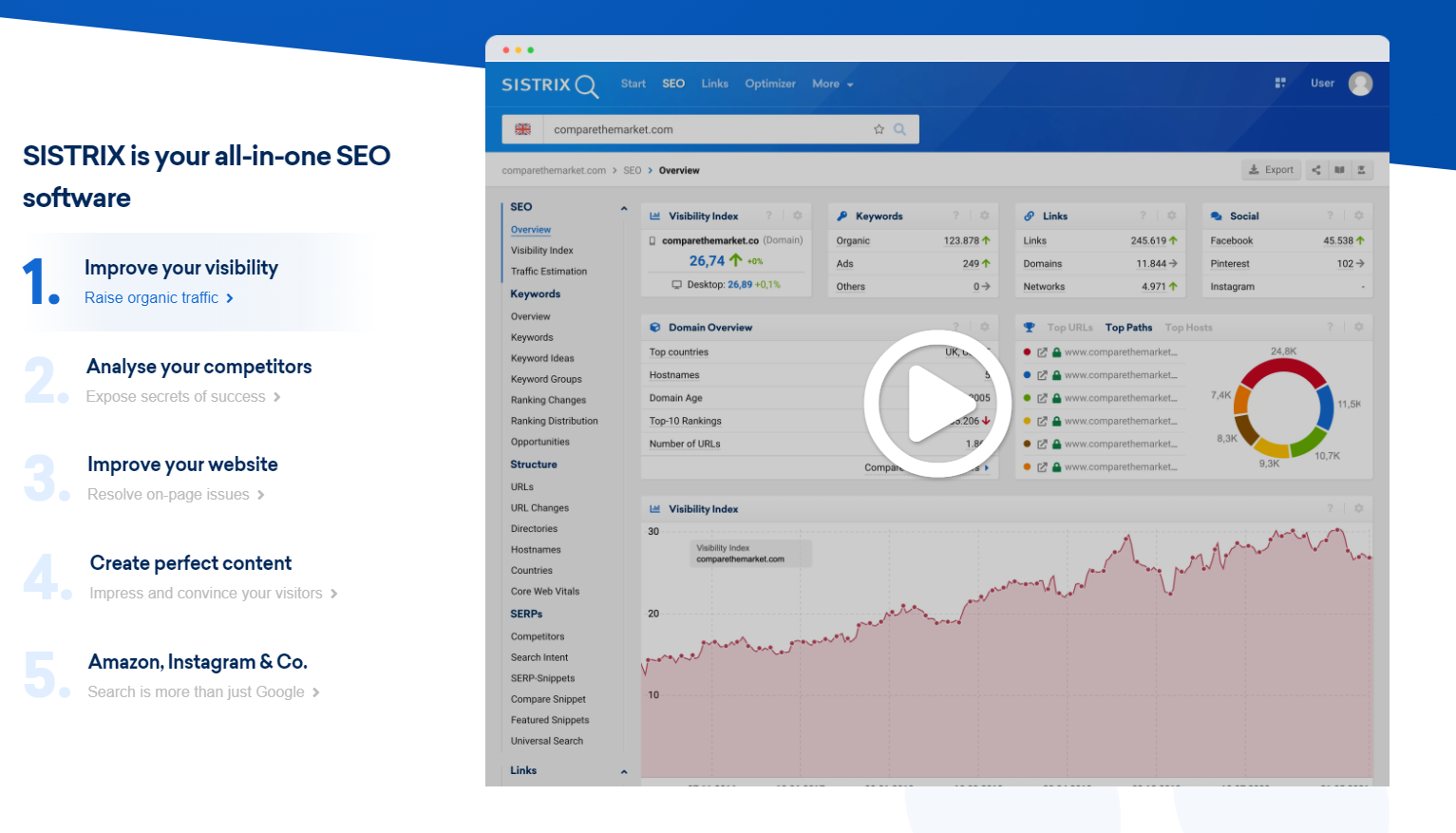1456x833 pixels.
Task: Click the speech bubble icon beside Social
Action: (1216, 216)
